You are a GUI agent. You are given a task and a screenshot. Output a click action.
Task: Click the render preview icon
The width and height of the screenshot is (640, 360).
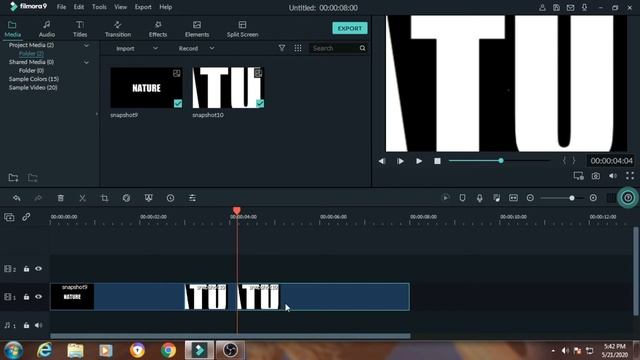point(445,198)
